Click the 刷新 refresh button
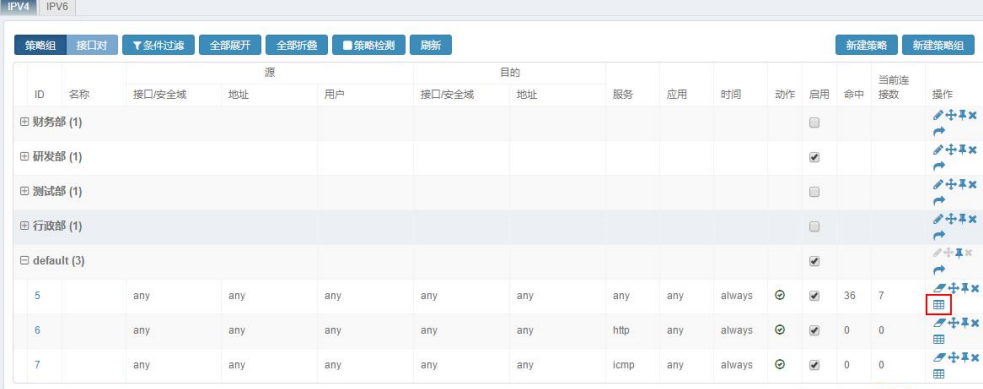The image size is (983, 389). (430, 45)
